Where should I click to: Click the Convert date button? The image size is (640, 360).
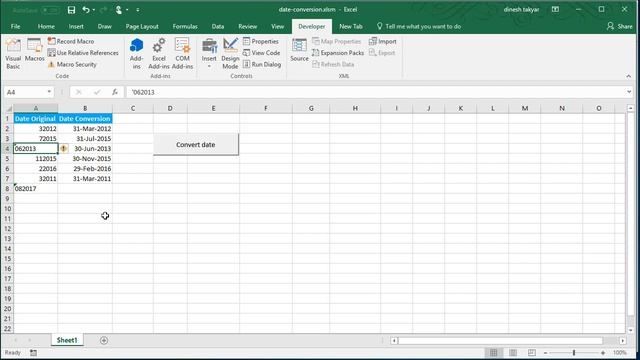pyautogui.click(x=196, y=144)
